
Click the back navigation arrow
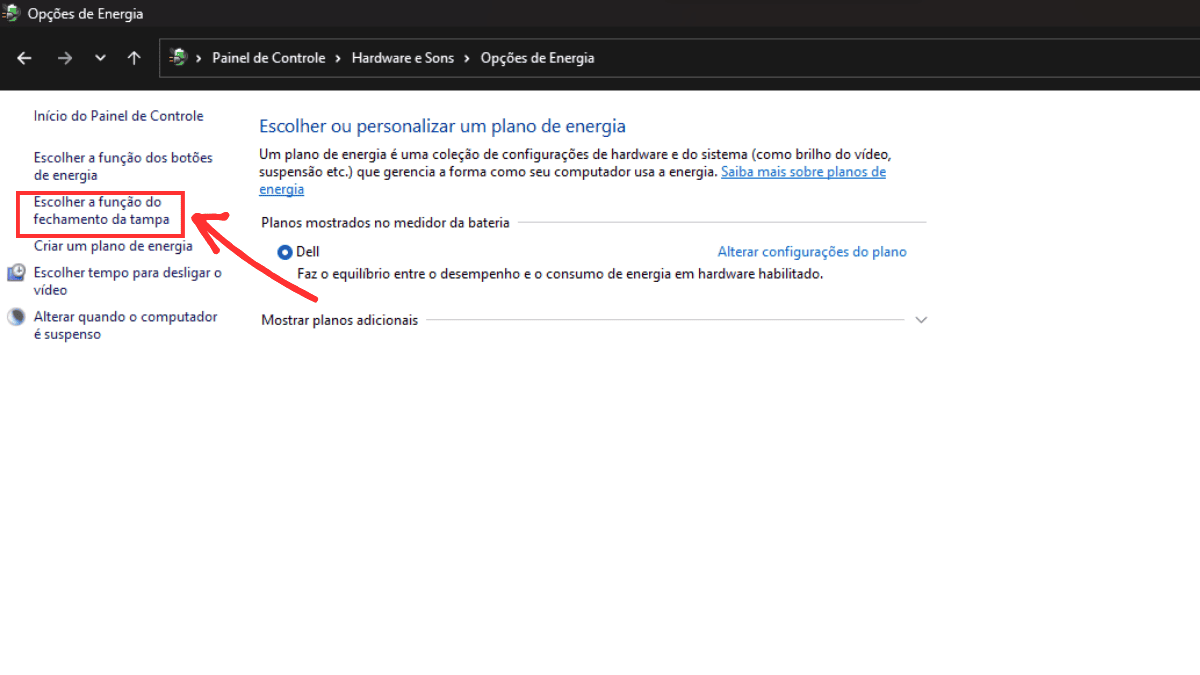pyautogui.click(x=24, y=58)
